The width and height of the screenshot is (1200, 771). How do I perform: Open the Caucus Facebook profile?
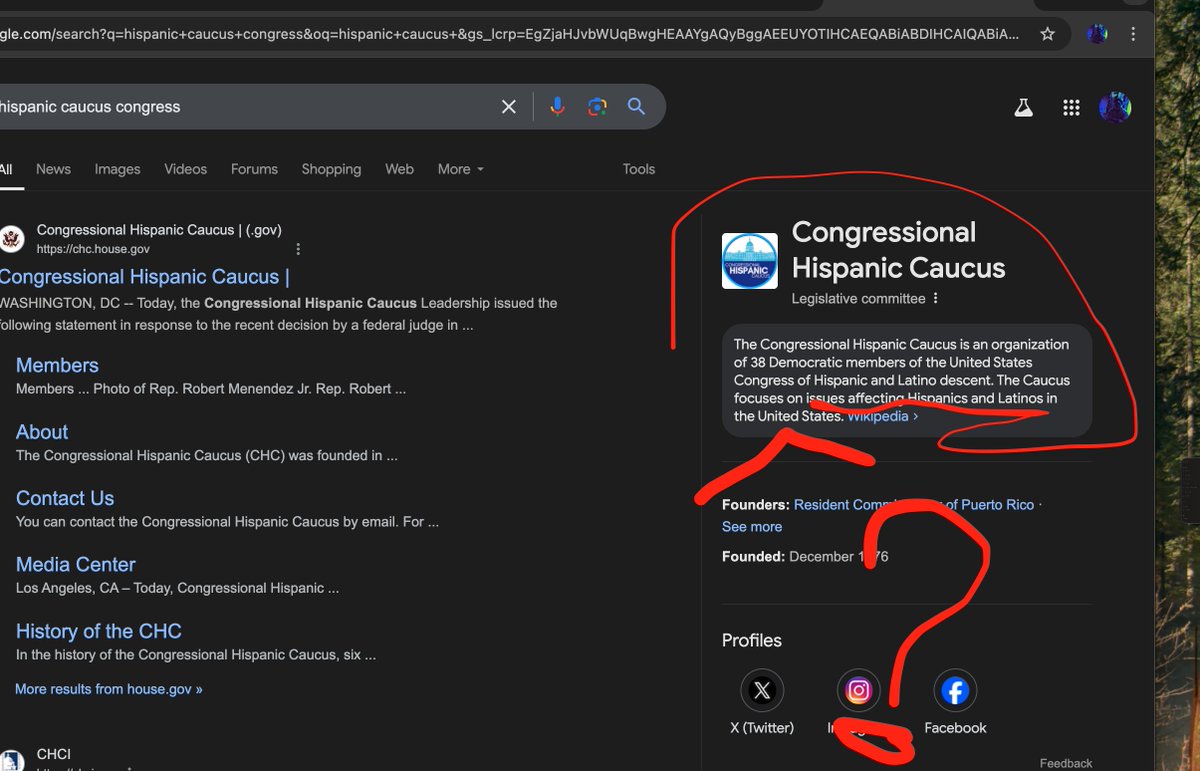(955, 690)
